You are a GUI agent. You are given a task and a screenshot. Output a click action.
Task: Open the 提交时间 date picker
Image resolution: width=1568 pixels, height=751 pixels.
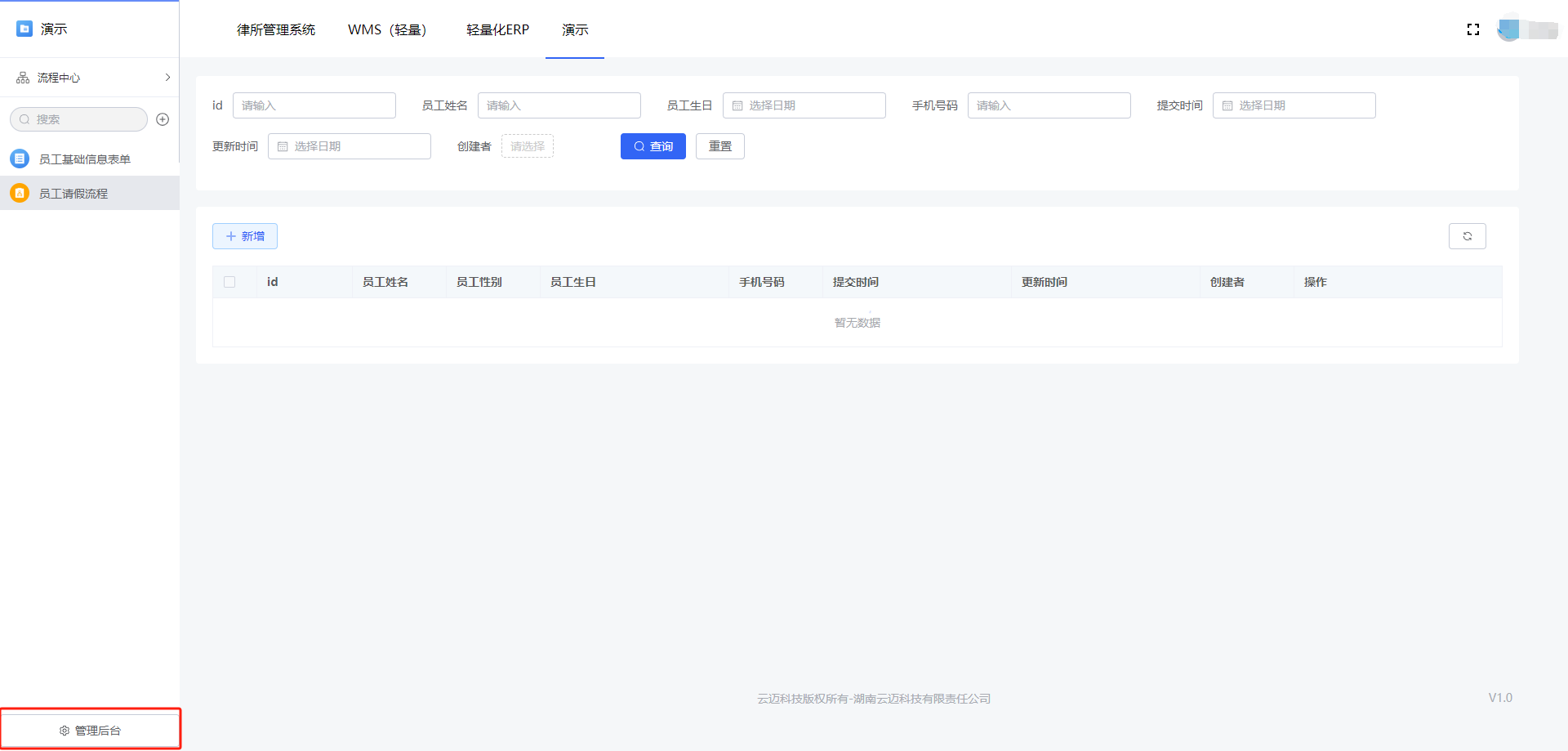(1294, 105)
